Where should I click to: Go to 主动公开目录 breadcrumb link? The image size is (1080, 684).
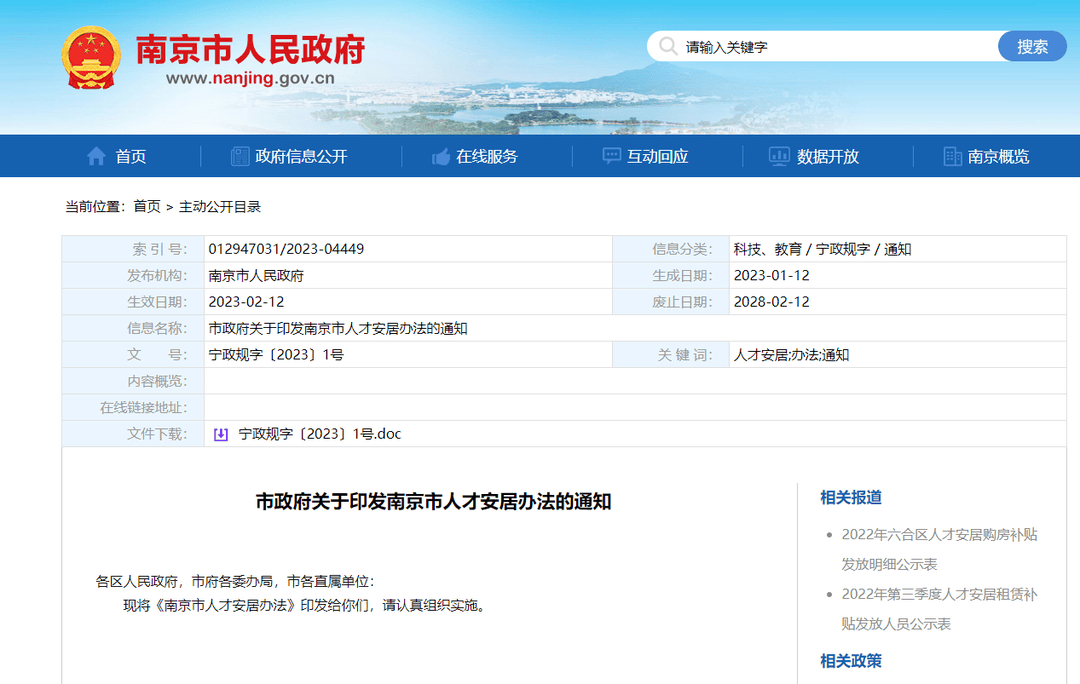220,207
